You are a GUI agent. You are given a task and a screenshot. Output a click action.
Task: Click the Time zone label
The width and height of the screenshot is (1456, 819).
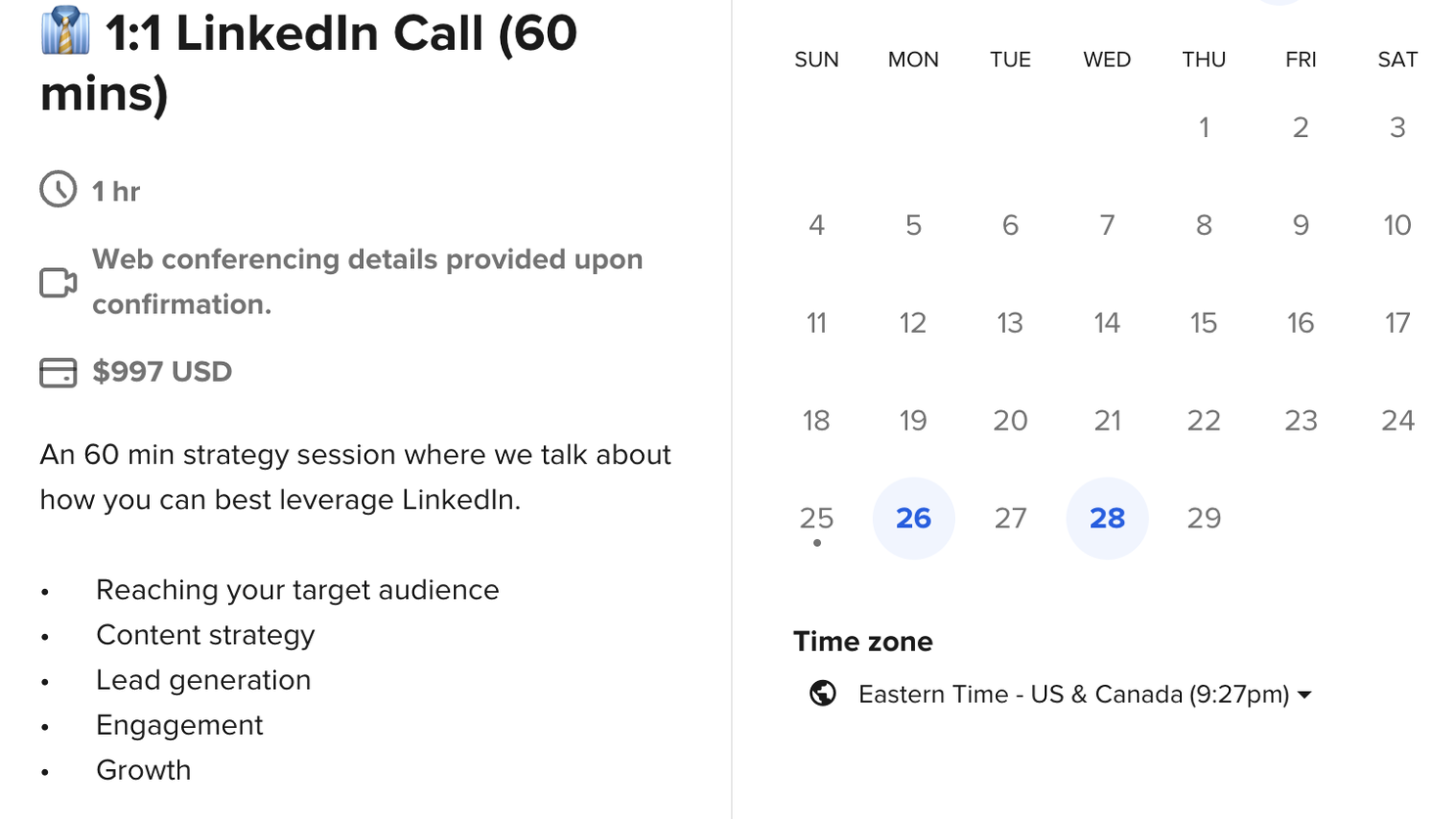pyautogui.click(x=862, y=641)
